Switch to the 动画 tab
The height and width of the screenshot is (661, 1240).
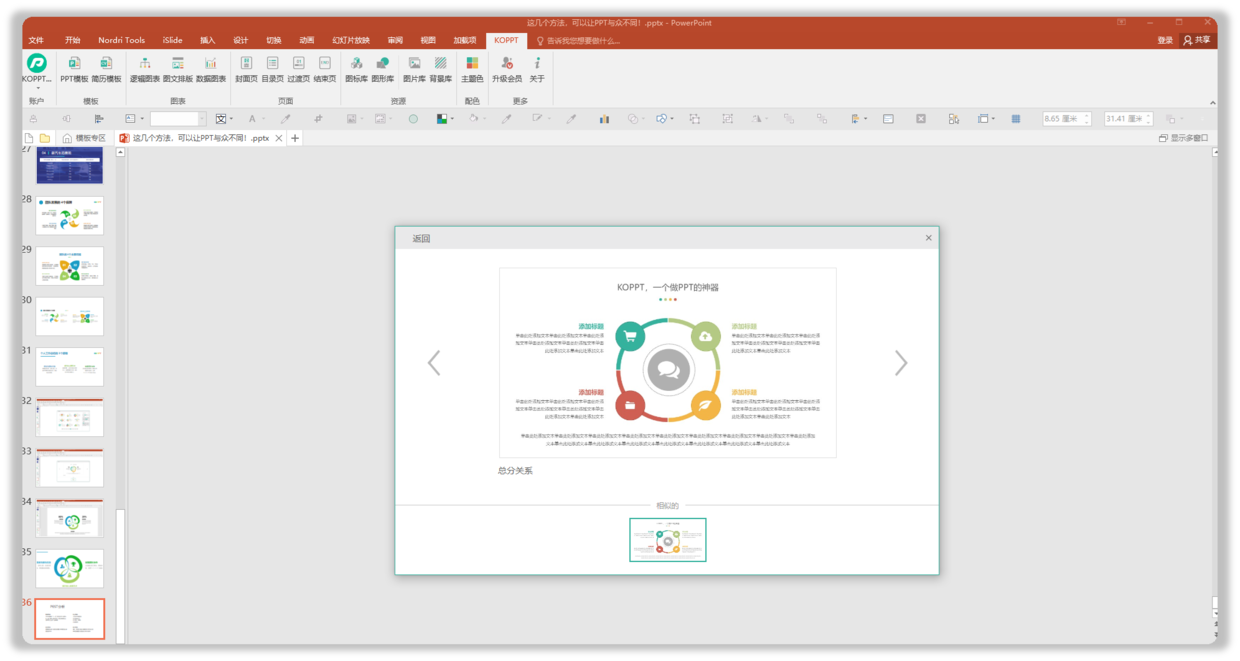pos(307,40)
